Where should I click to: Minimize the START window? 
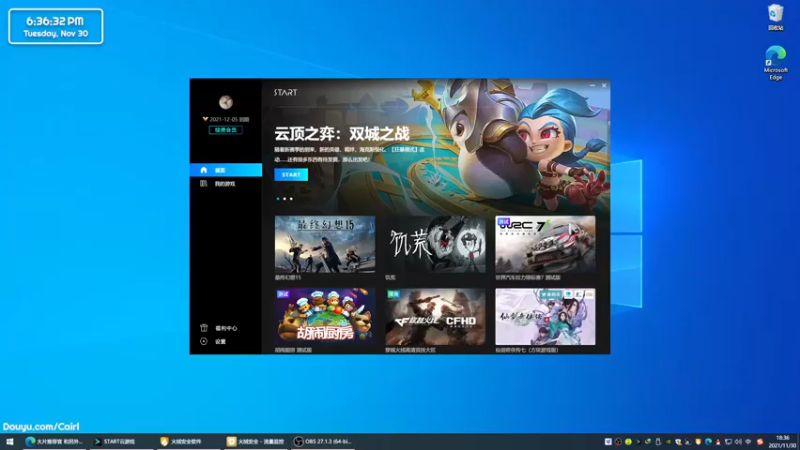(592, 85)
